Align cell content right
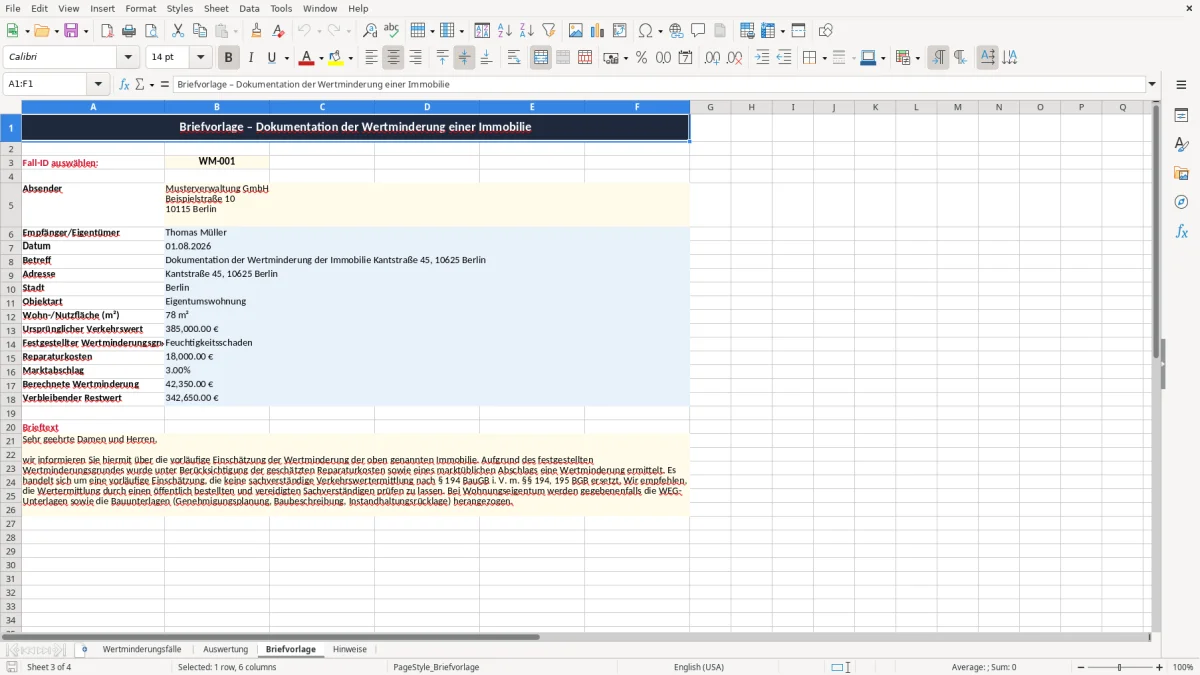Screen dimensions: 1200x675 [x=415, y=58]
